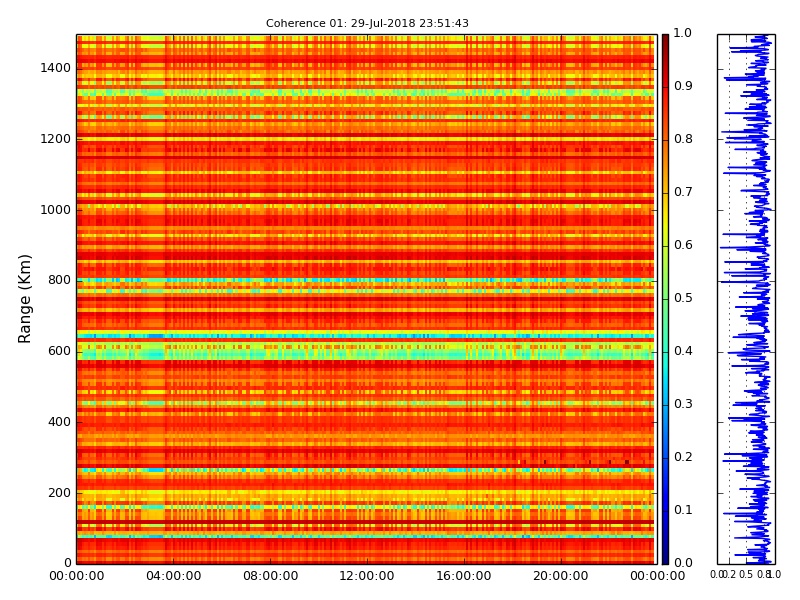
Task: Click the colorbar's 0.2 tick label
Action: [683, 457]
